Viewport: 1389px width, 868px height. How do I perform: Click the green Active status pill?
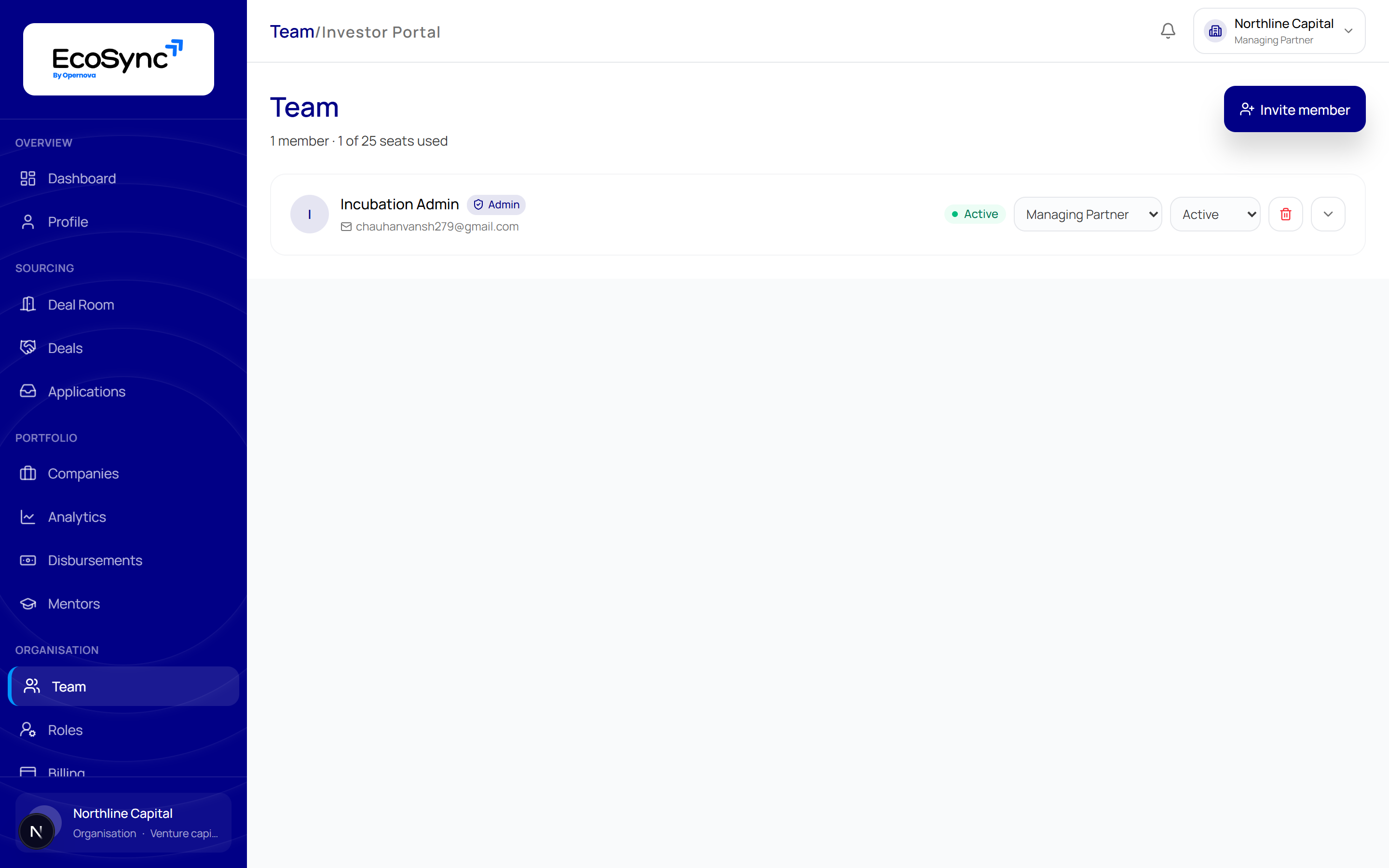click(975, 214)
